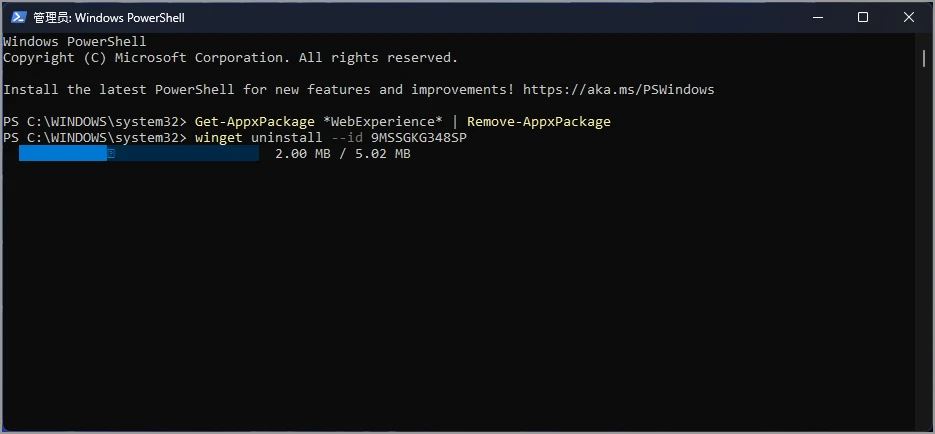The image size is (935, 434).
Task: Click the first 'Windows PowerShell' output line
Action: pyautogui.click(x=75, y=42)
